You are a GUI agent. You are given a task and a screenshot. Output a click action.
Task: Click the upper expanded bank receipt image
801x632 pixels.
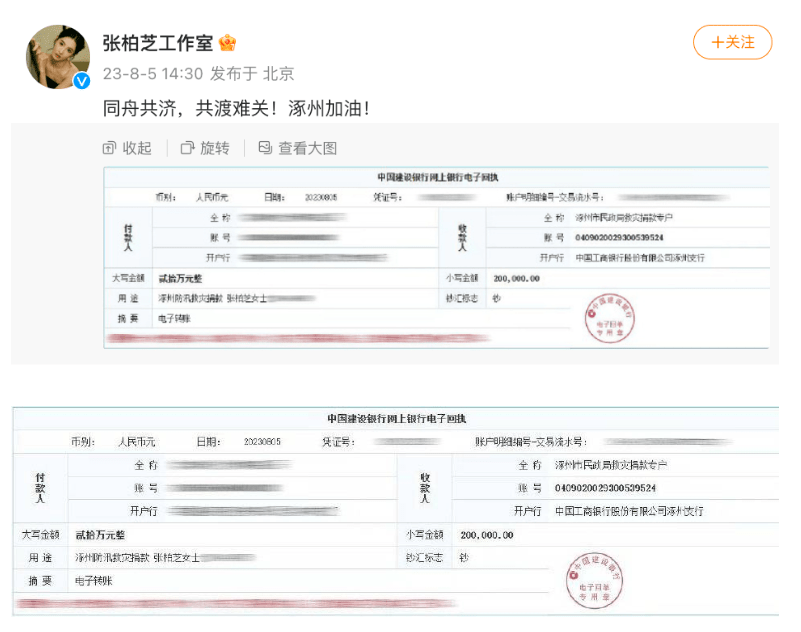tap(437, 257)
